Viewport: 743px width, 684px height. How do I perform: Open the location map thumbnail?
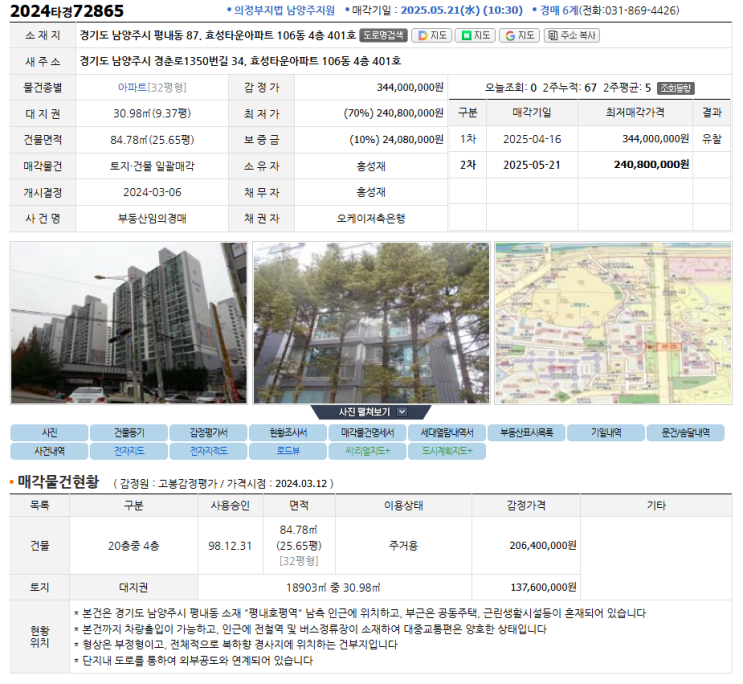tap(613, 323)
